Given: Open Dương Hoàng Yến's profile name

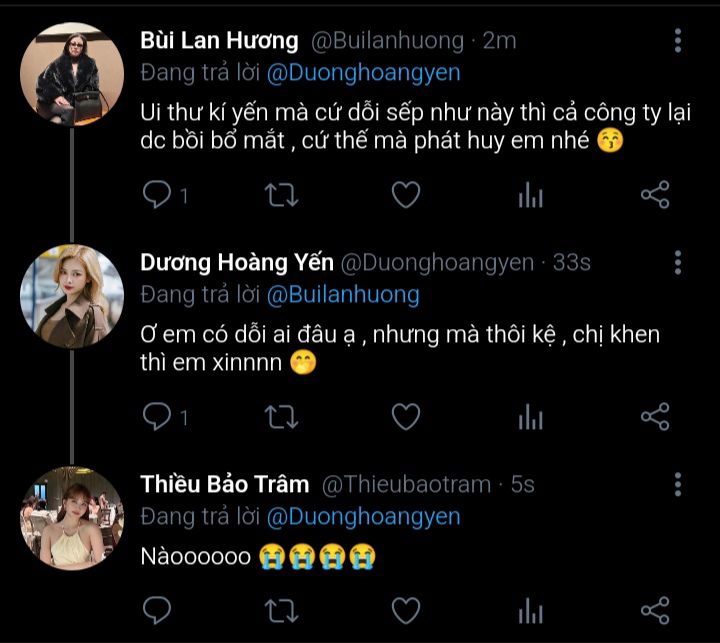Looking at the screenshot, I should (x=237, y=263).
